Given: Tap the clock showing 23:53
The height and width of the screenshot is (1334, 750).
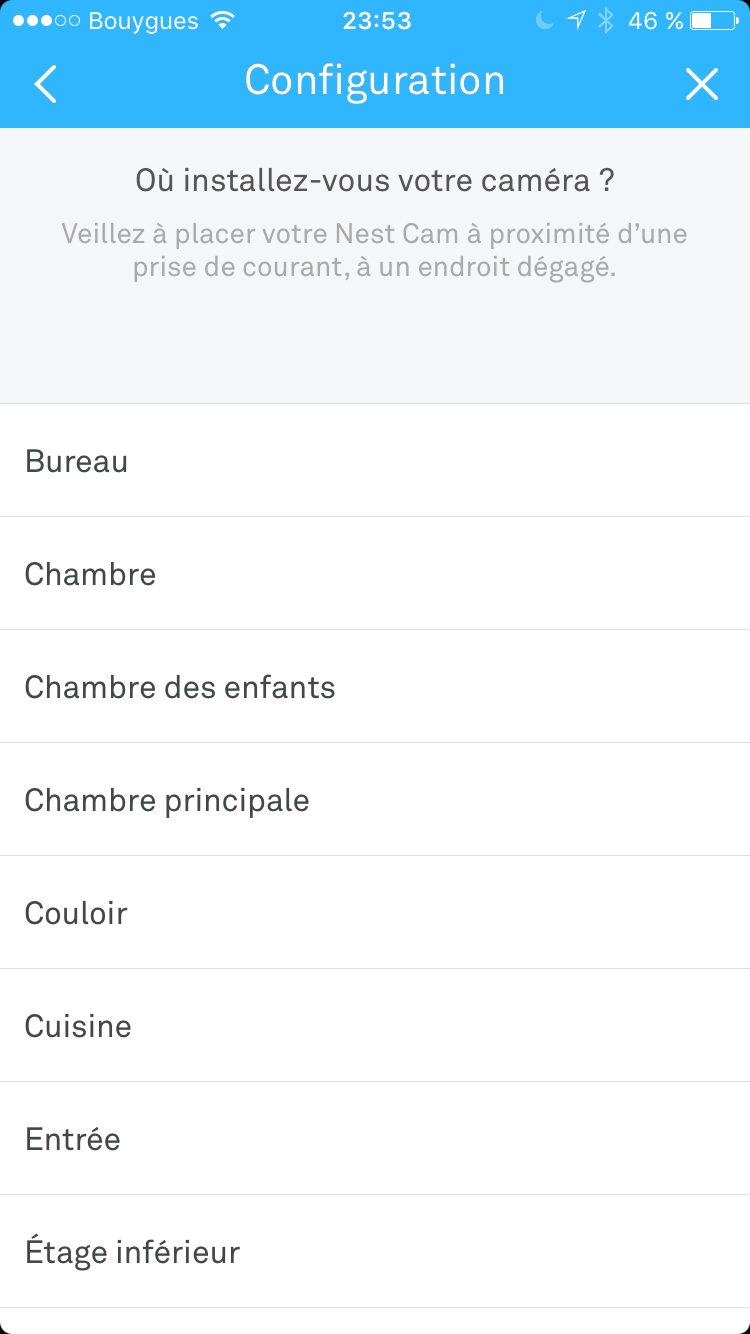Looking at the screenshot, I should click(x=377, y=21).
